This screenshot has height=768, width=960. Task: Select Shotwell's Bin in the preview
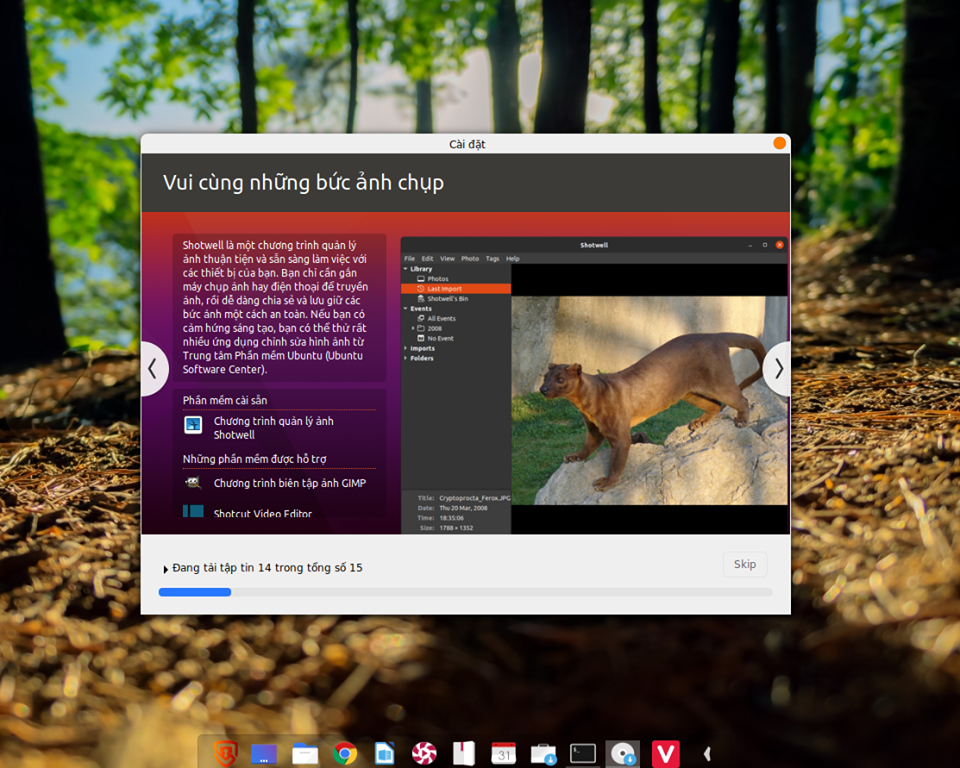pyautogui.click(x=443, y=299)
